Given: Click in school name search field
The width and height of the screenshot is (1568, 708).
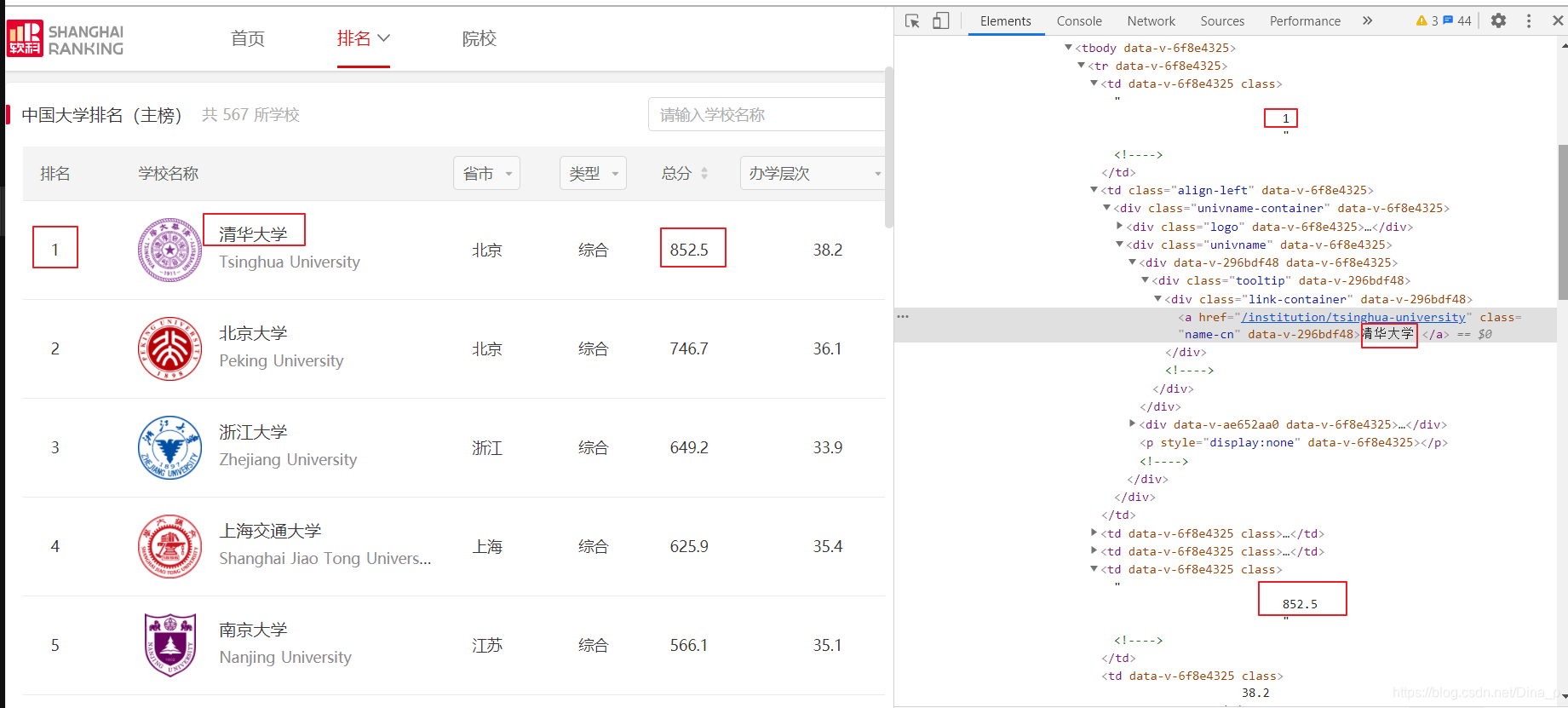Looking at the screenshot, I should click(767, 114).
